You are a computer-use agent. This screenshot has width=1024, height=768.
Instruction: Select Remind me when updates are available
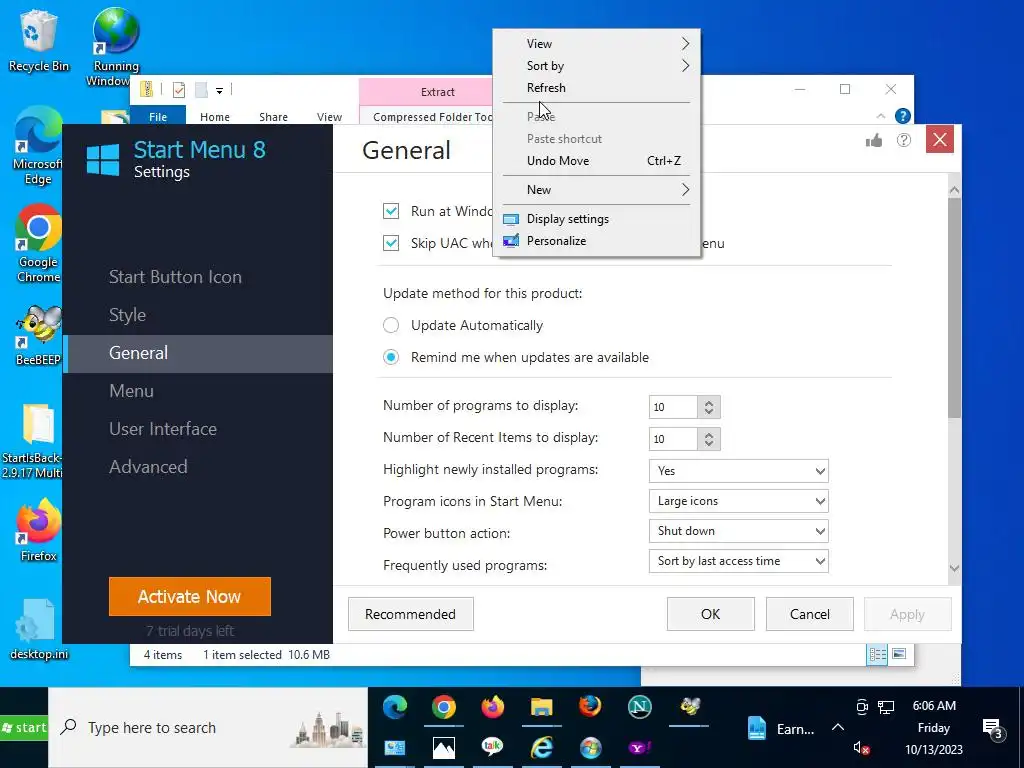pyautogui.click(x=391, y=357)
